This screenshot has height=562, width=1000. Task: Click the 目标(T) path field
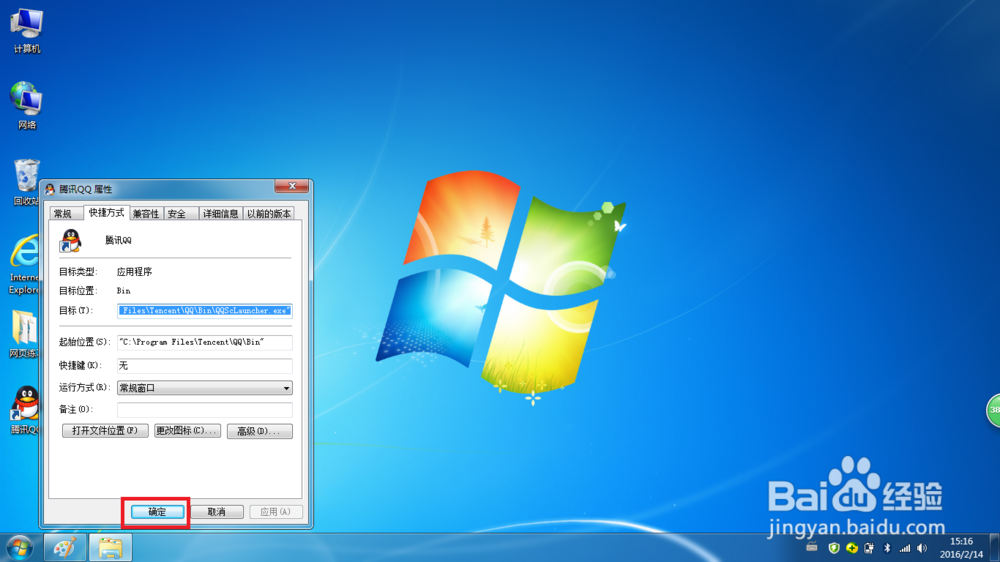(205, 311)
